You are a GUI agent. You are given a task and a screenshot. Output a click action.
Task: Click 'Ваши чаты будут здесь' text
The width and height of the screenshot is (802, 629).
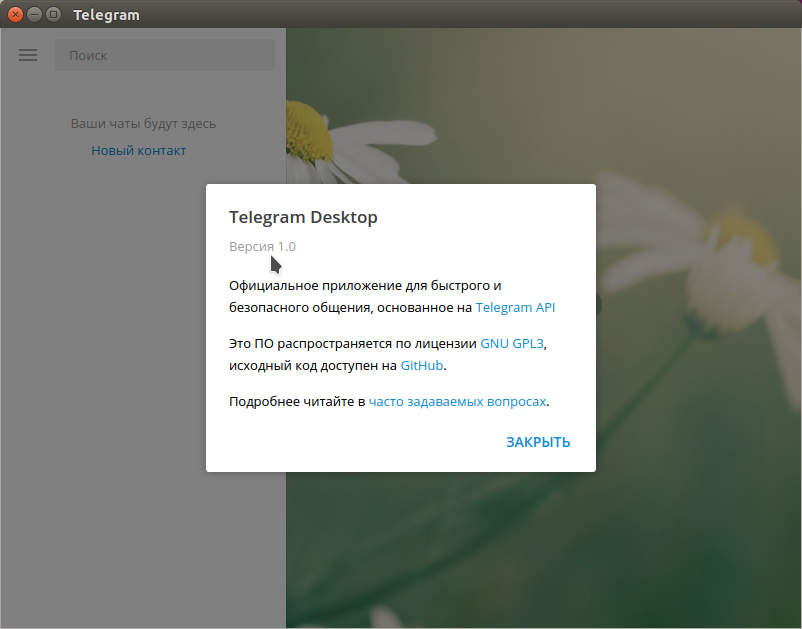pos(143,124)
